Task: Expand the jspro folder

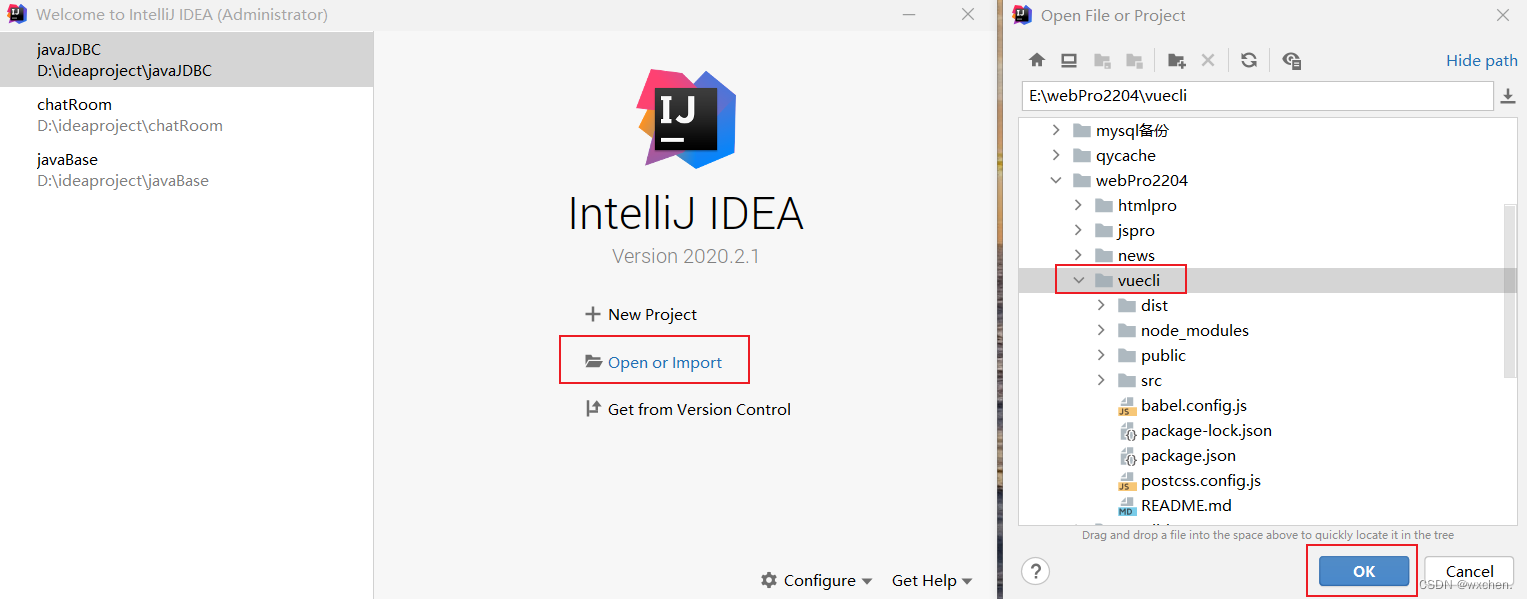Action: coord(1078,230)
